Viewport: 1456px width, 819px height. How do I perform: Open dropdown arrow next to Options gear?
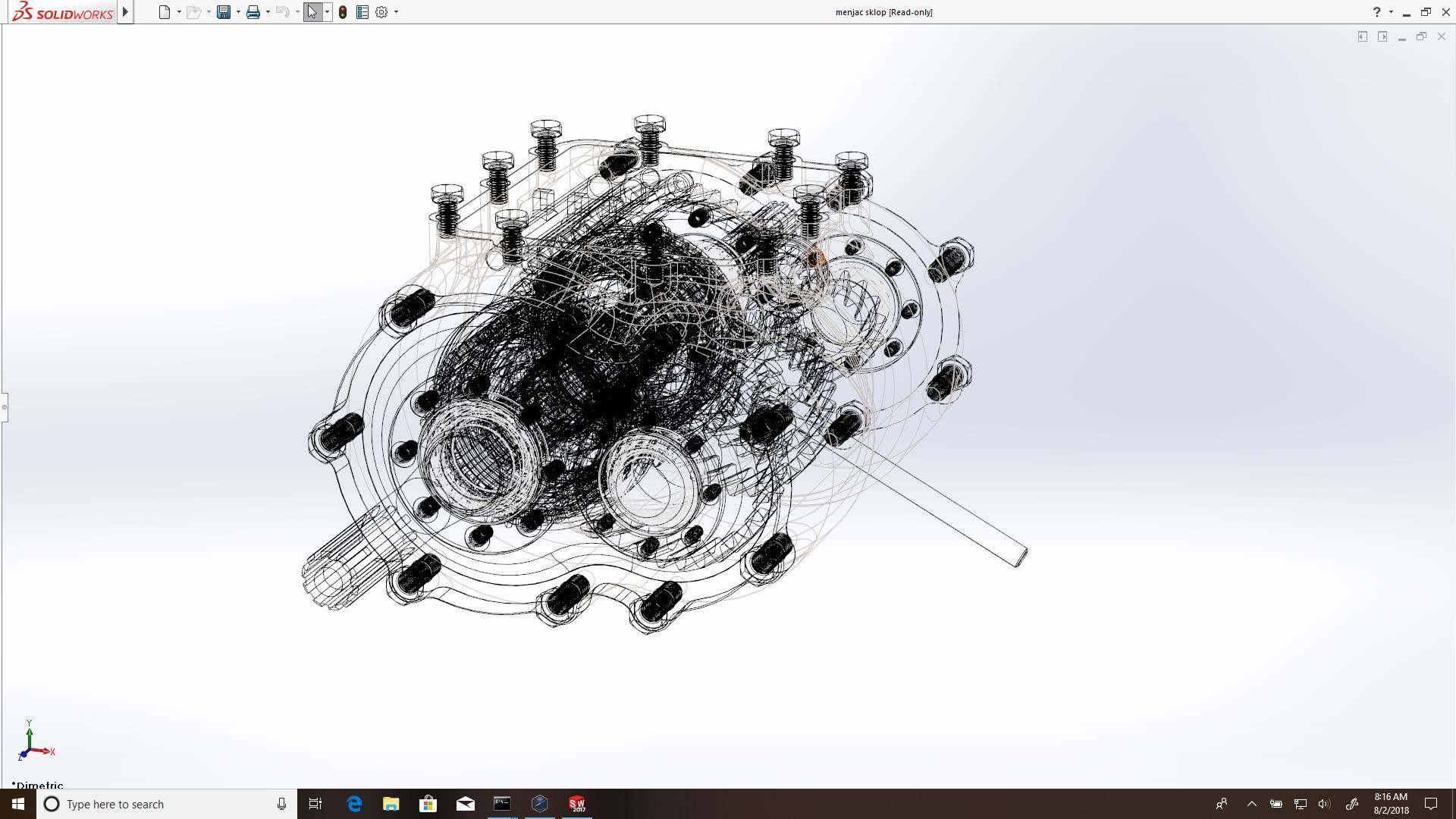pyautogui.click(x=396, y=12)
